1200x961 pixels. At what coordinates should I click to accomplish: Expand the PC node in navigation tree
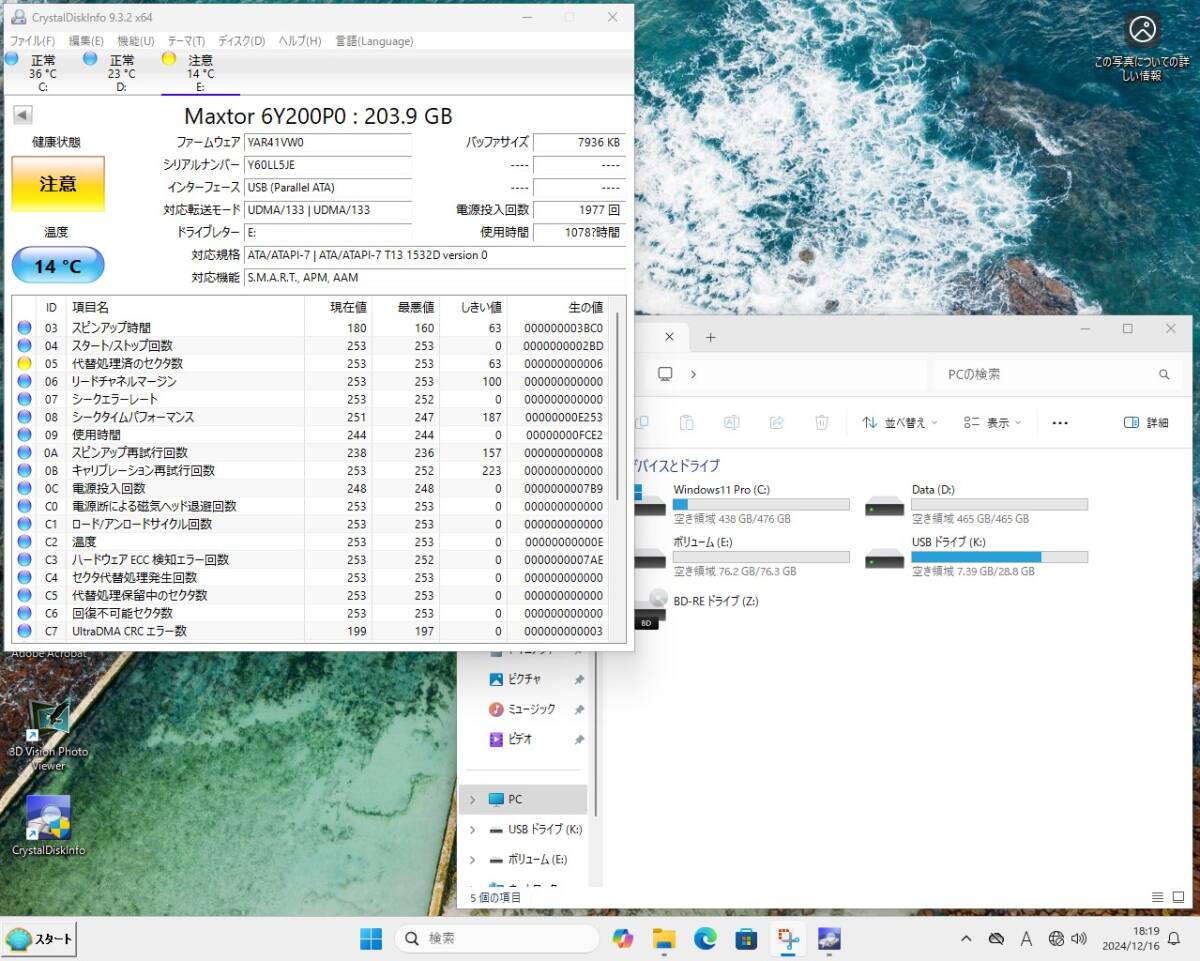pyautogui.click(x=472, y=800)
